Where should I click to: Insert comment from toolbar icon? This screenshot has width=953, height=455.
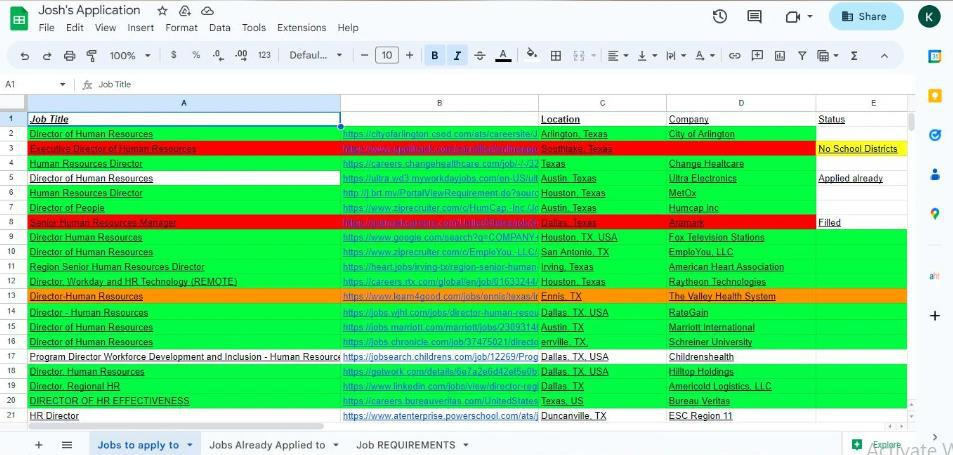[757, 56]
